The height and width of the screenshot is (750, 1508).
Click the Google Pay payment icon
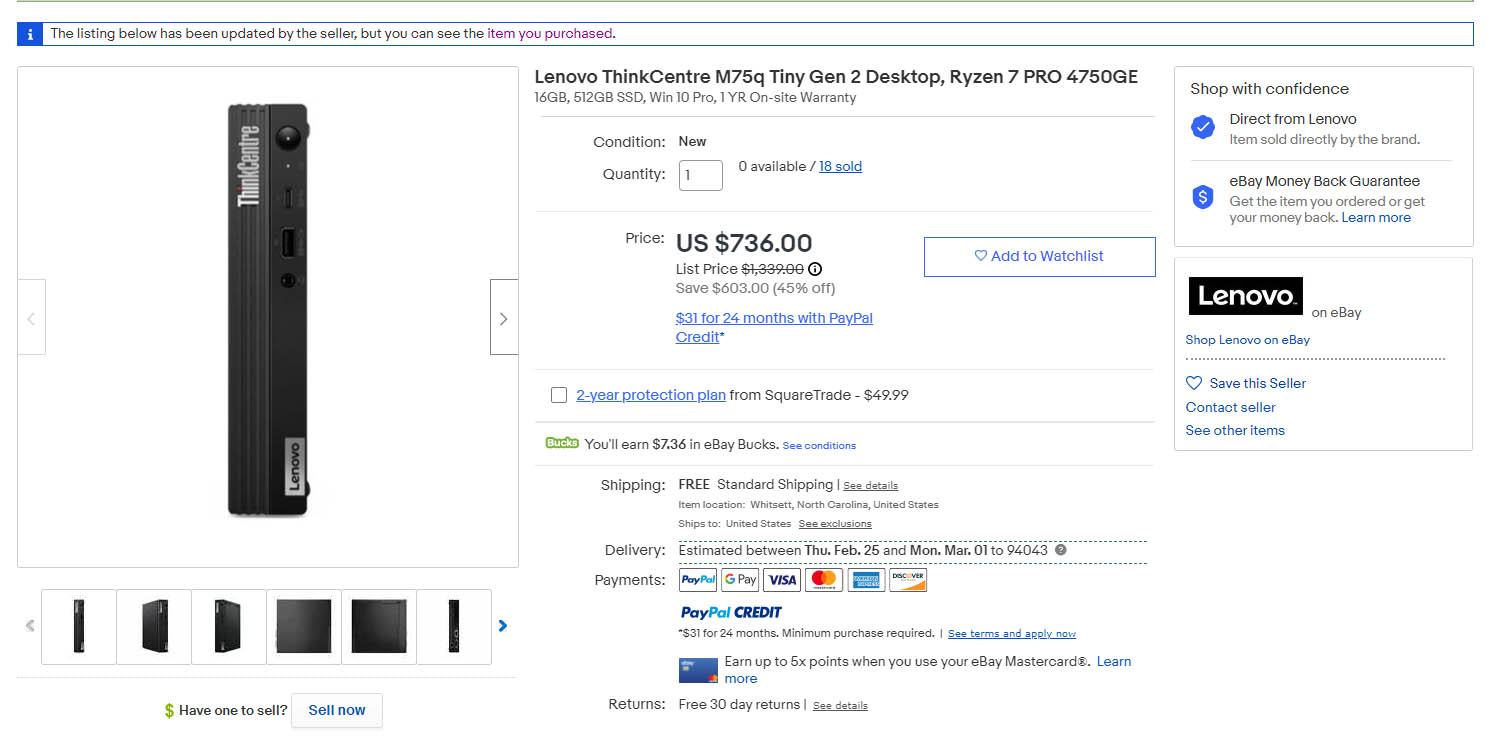pyautogui.click(x=740, y=580)
